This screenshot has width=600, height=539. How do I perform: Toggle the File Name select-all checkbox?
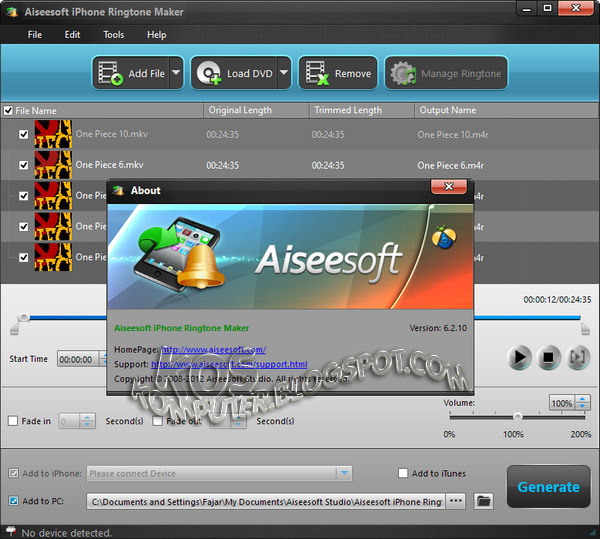(8, 111)
